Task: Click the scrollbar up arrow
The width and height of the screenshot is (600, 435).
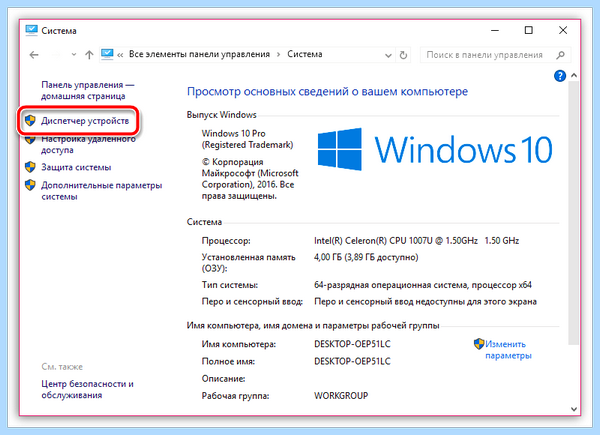Action: coord(574,75)
